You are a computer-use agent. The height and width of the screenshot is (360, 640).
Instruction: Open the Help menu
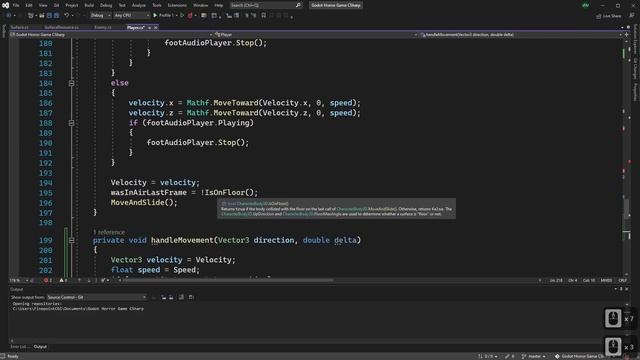[219, 5]
